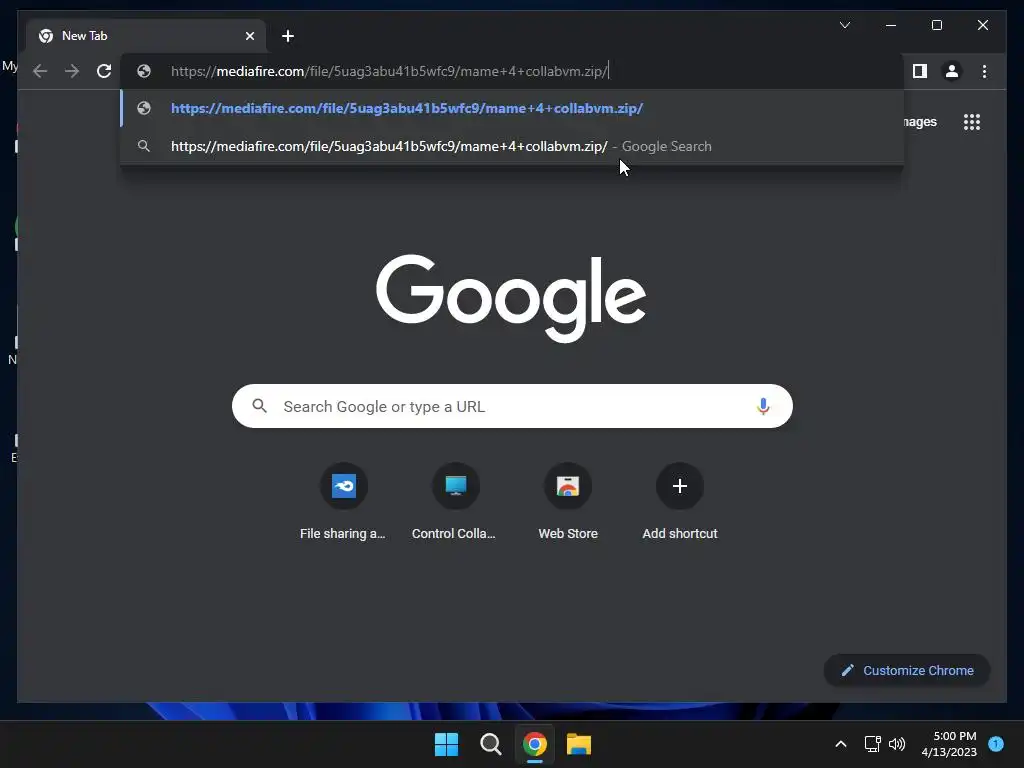Maximize the Chrome window
1024x768 pixels.
click(936, 25)
